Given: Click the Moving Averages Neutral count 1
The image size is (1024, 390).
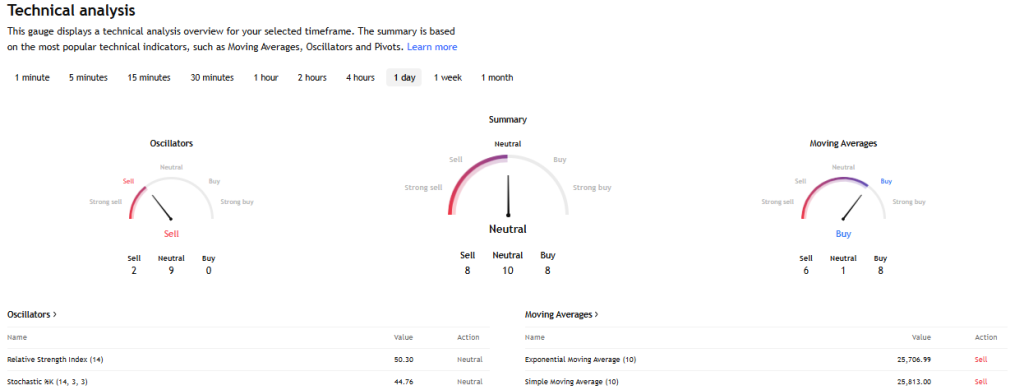Looking at the screenshot, I should pyautogui.click(x=843, y=270).
